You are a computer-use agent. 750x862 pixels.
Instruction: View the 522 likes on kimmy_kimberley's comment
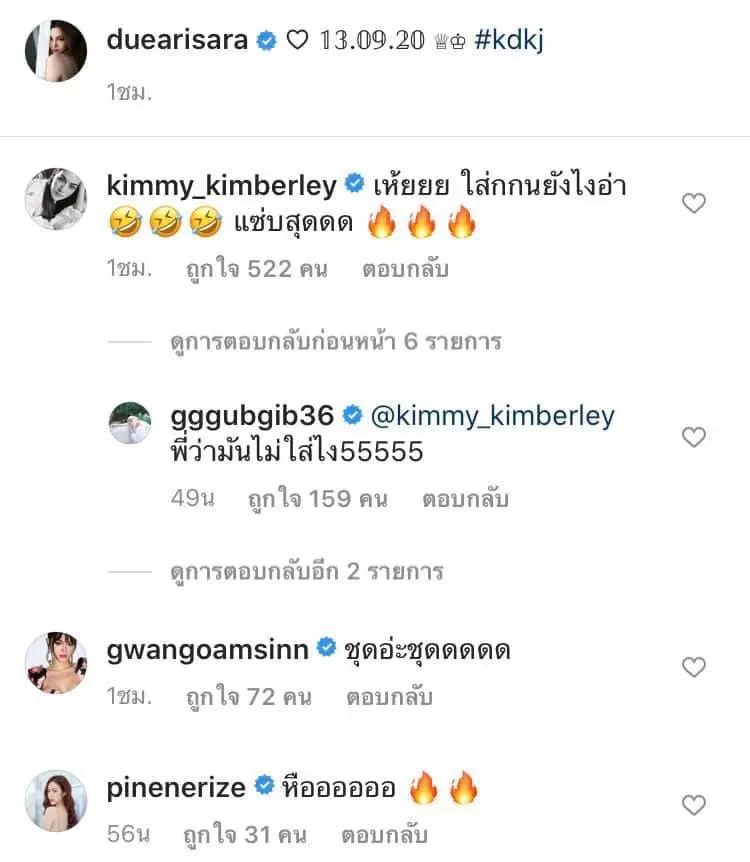[x=258, y=269]
